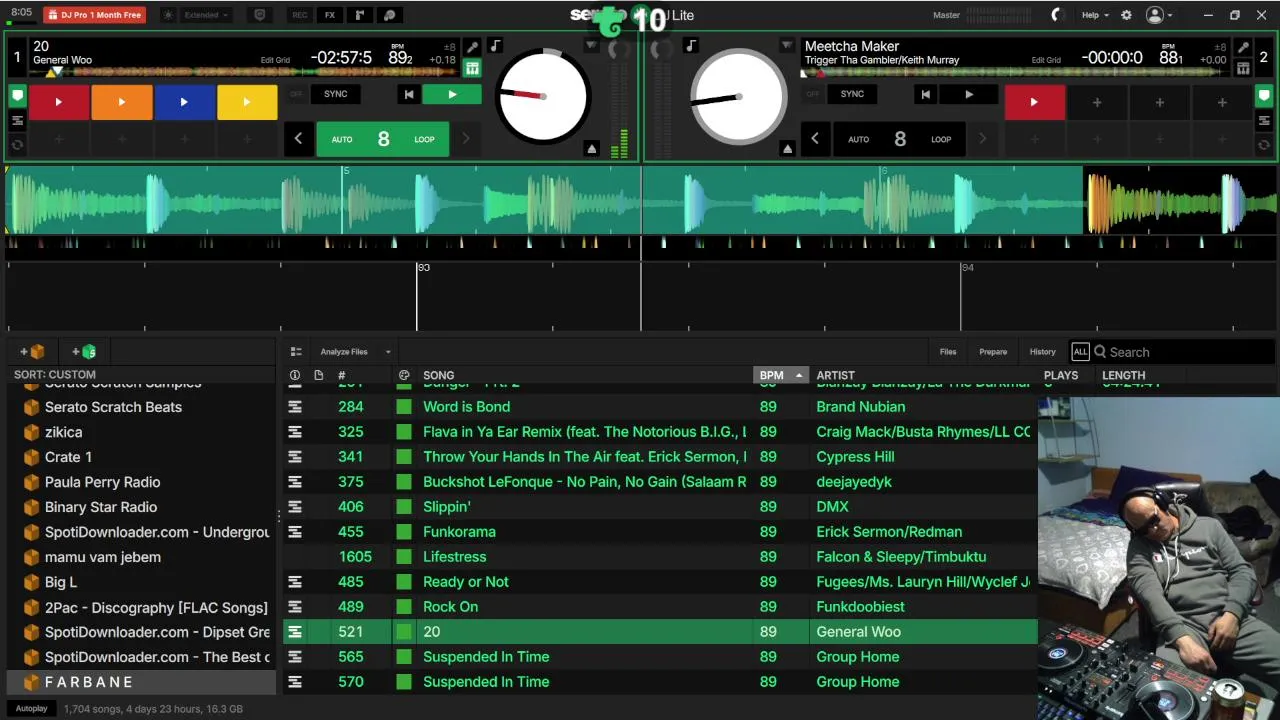Toggle SYNC on deck 2
The width and height of the screenshot is (1280, 720).
(x=852, y=94)
